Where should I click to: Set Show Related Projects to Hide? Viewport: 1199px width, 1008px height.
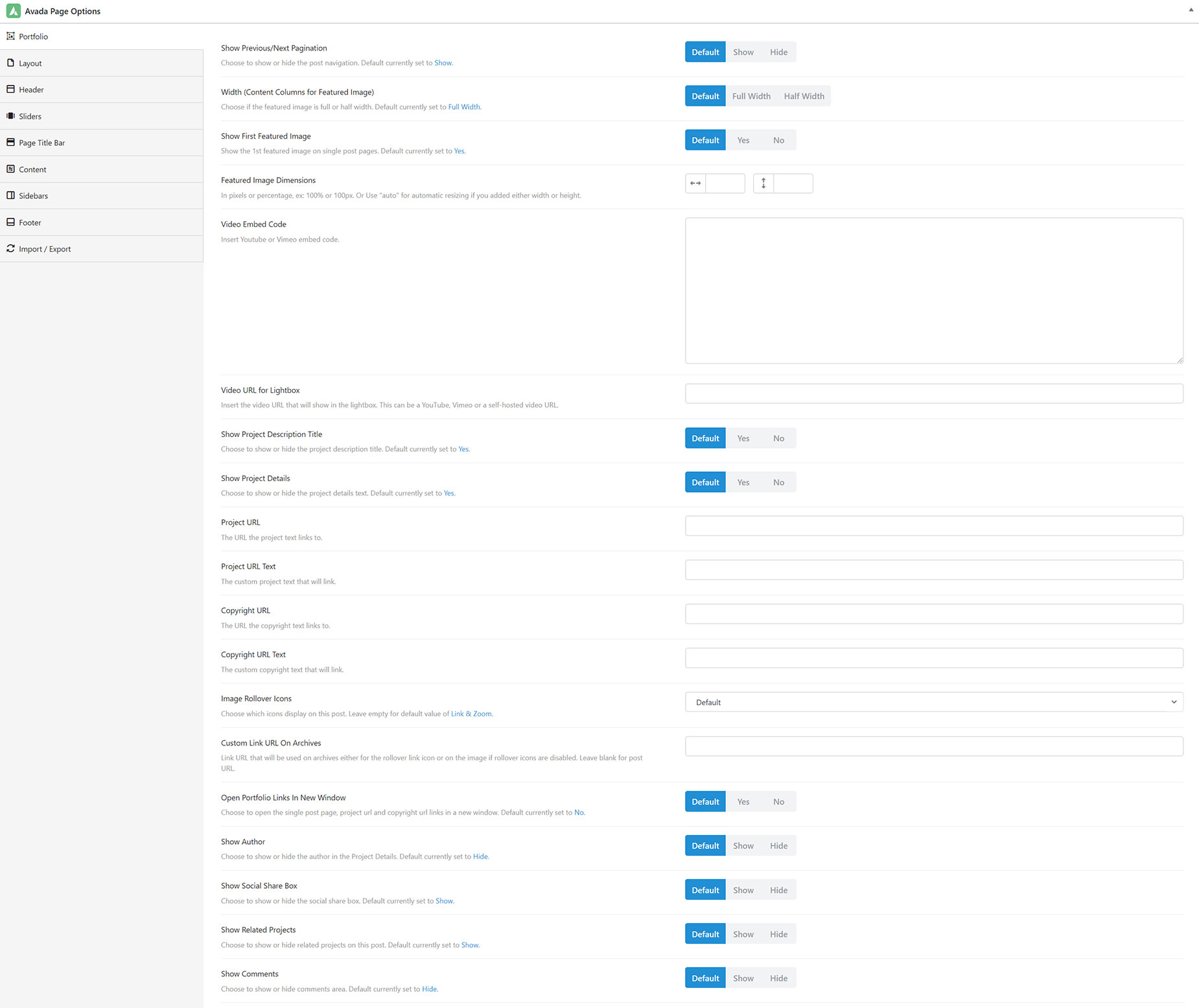click(x=778, y=934)
